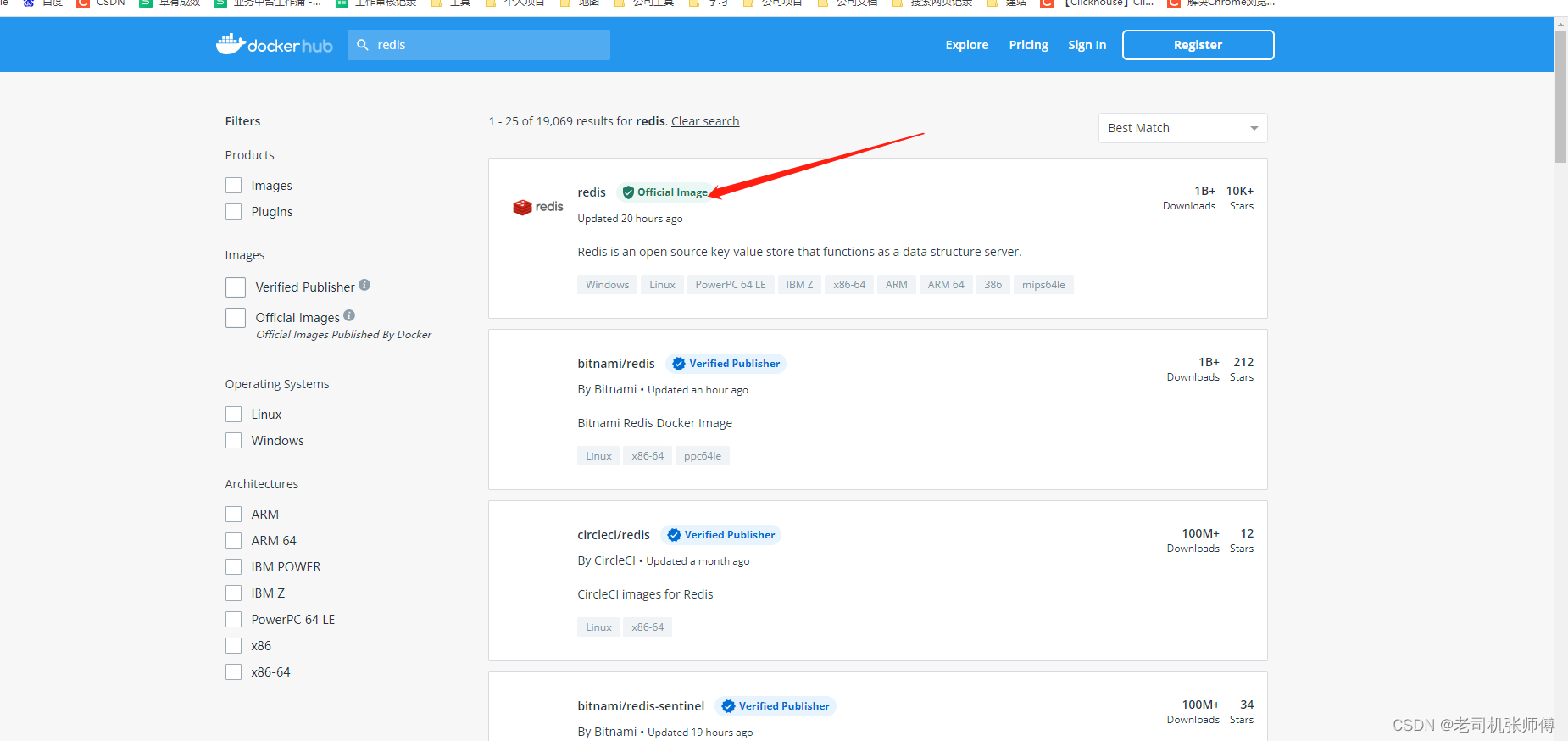Image resolution: width=1568 pixels, height=741 pixels.
Task: Click the mips64le tag on redis
Action: pos(1043,285)
